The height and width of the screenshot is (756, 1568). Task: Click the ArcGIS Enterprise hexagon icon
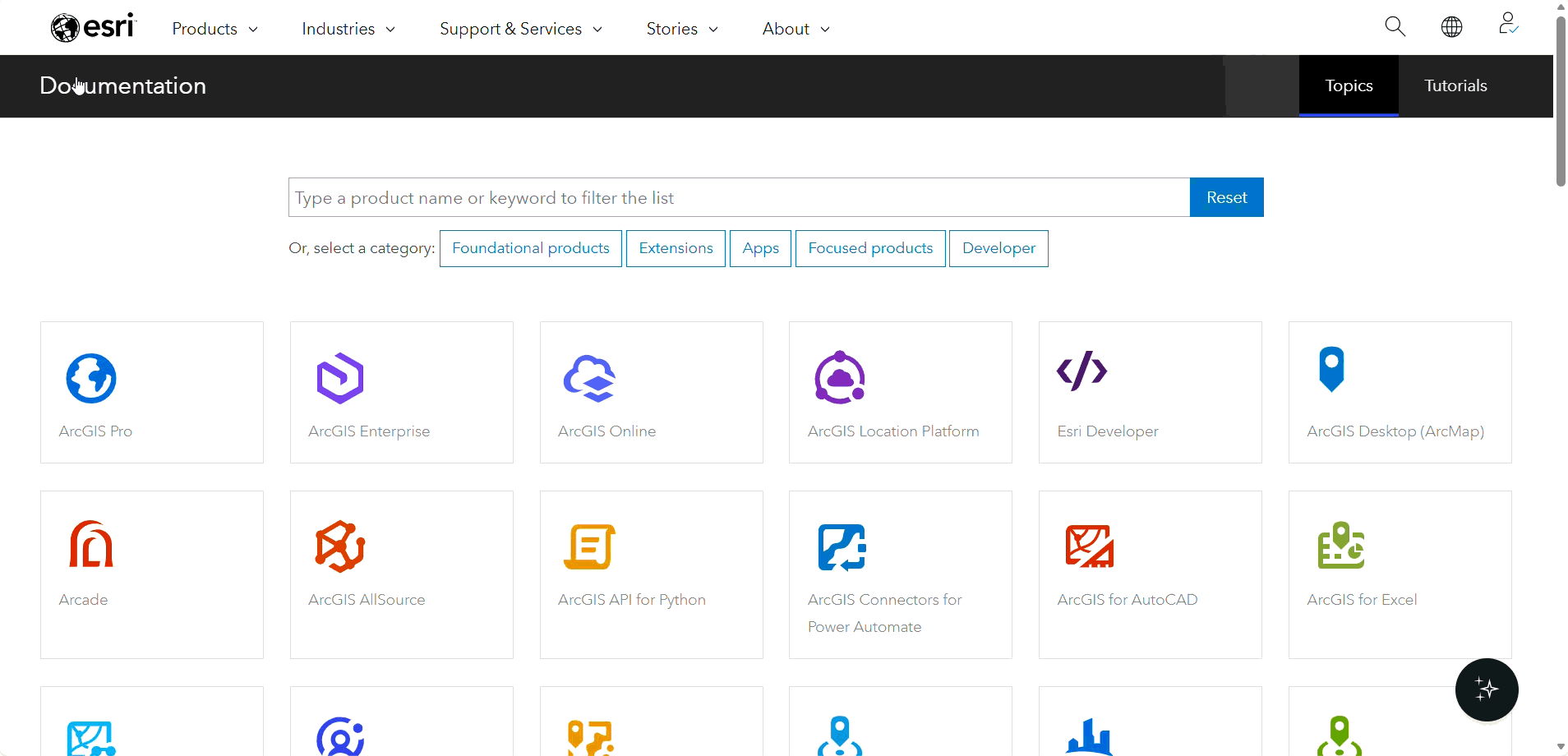[339, 378]
